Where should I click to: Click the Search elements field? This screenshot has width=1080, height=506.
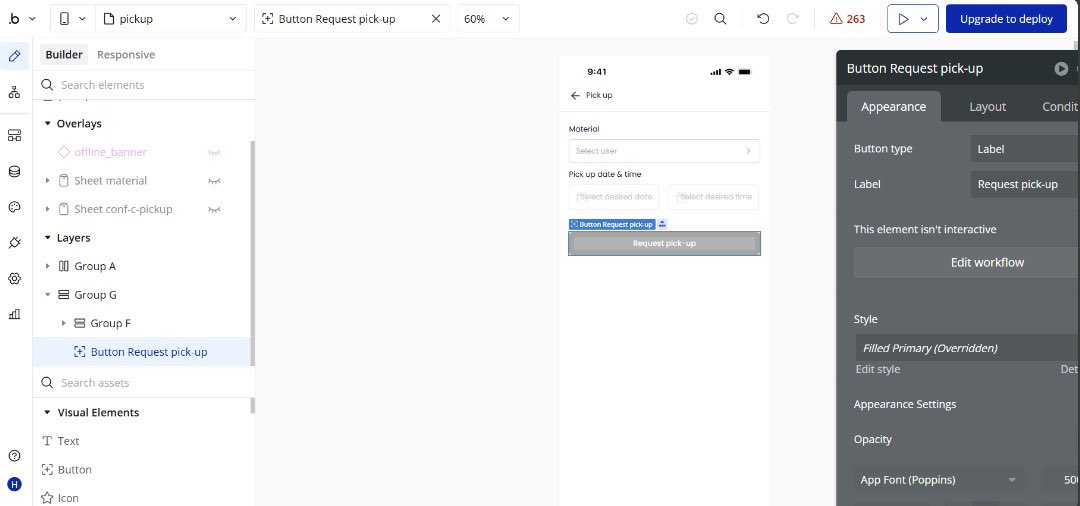tap(144, 85)
